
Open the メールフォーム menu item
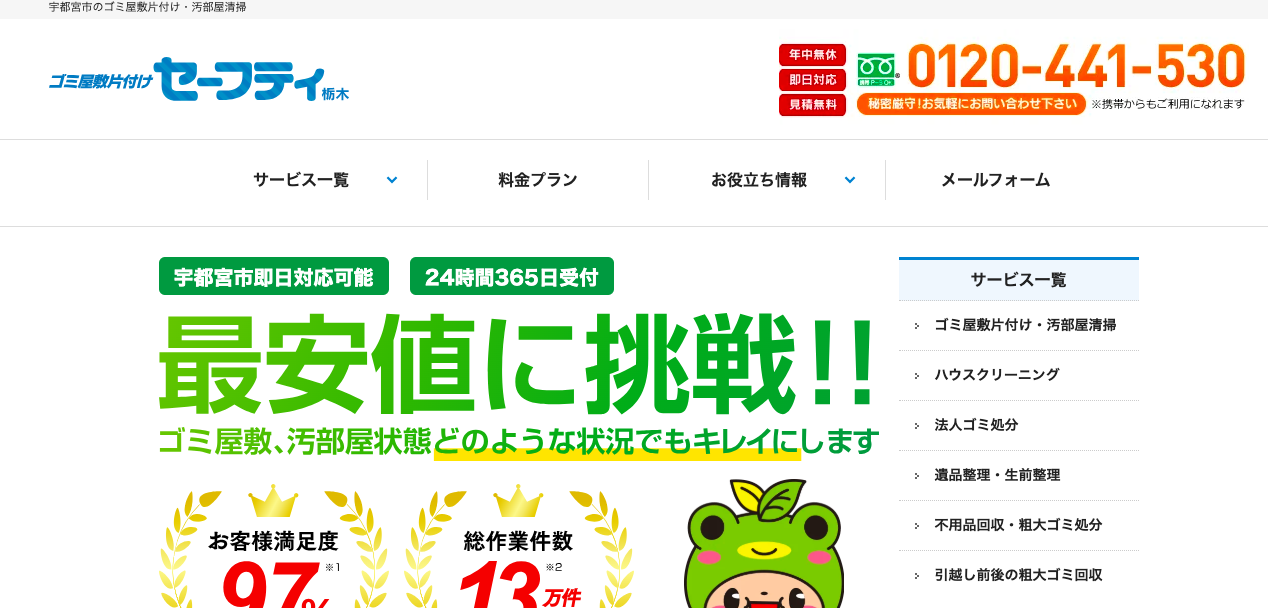[995, 180]
